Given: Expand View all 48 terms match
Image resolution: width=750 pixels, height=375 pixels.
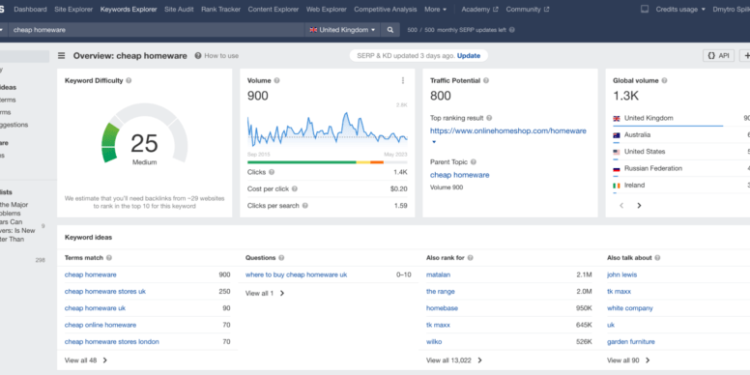Looking at the screenshot, I should pos(86,360).
